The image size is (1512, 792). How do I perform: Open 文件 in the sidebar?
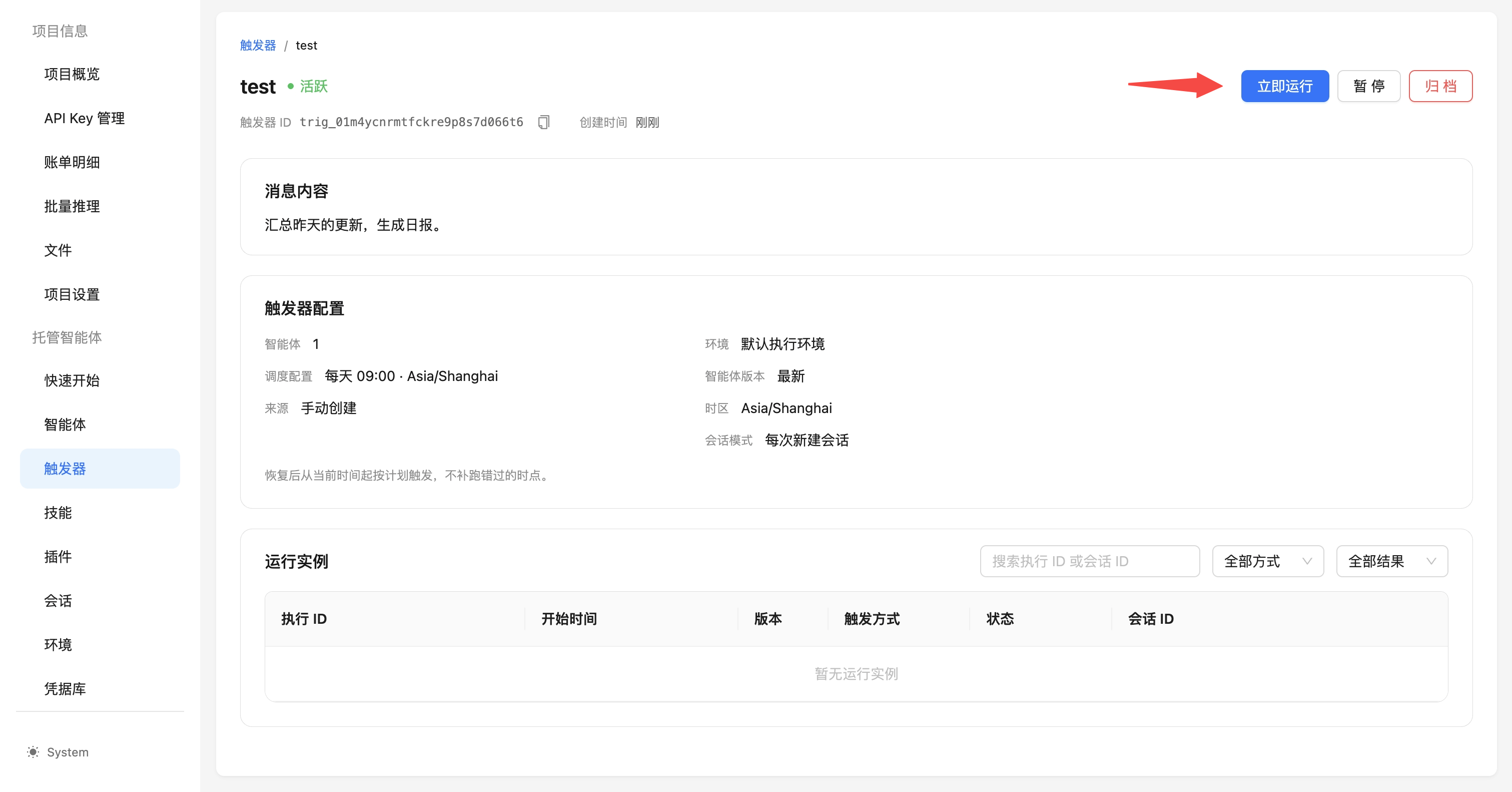[100, 250]
